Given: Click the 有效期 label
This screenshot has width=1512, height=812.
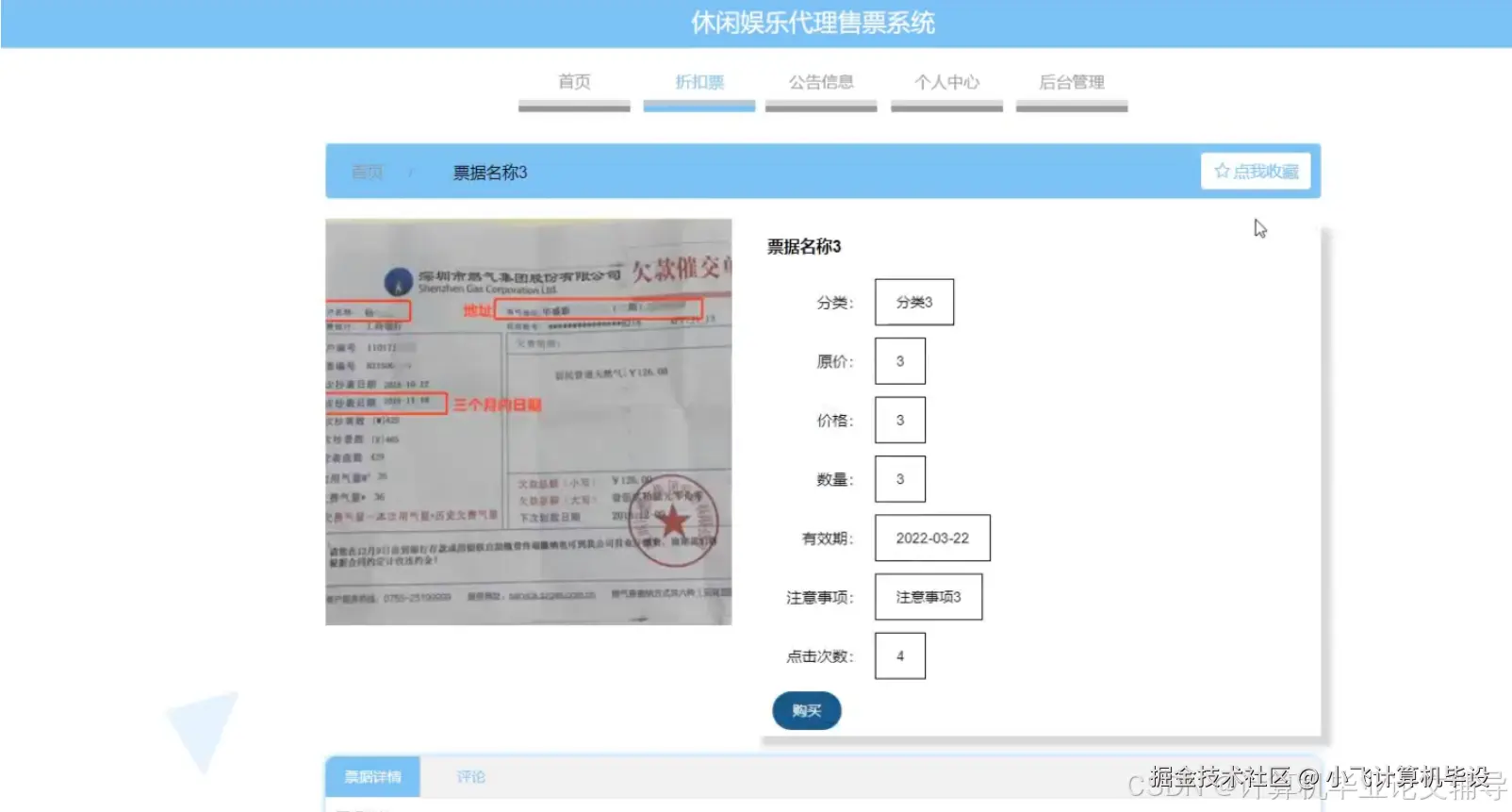Looking at the screenshot, I should pos(828,539).
